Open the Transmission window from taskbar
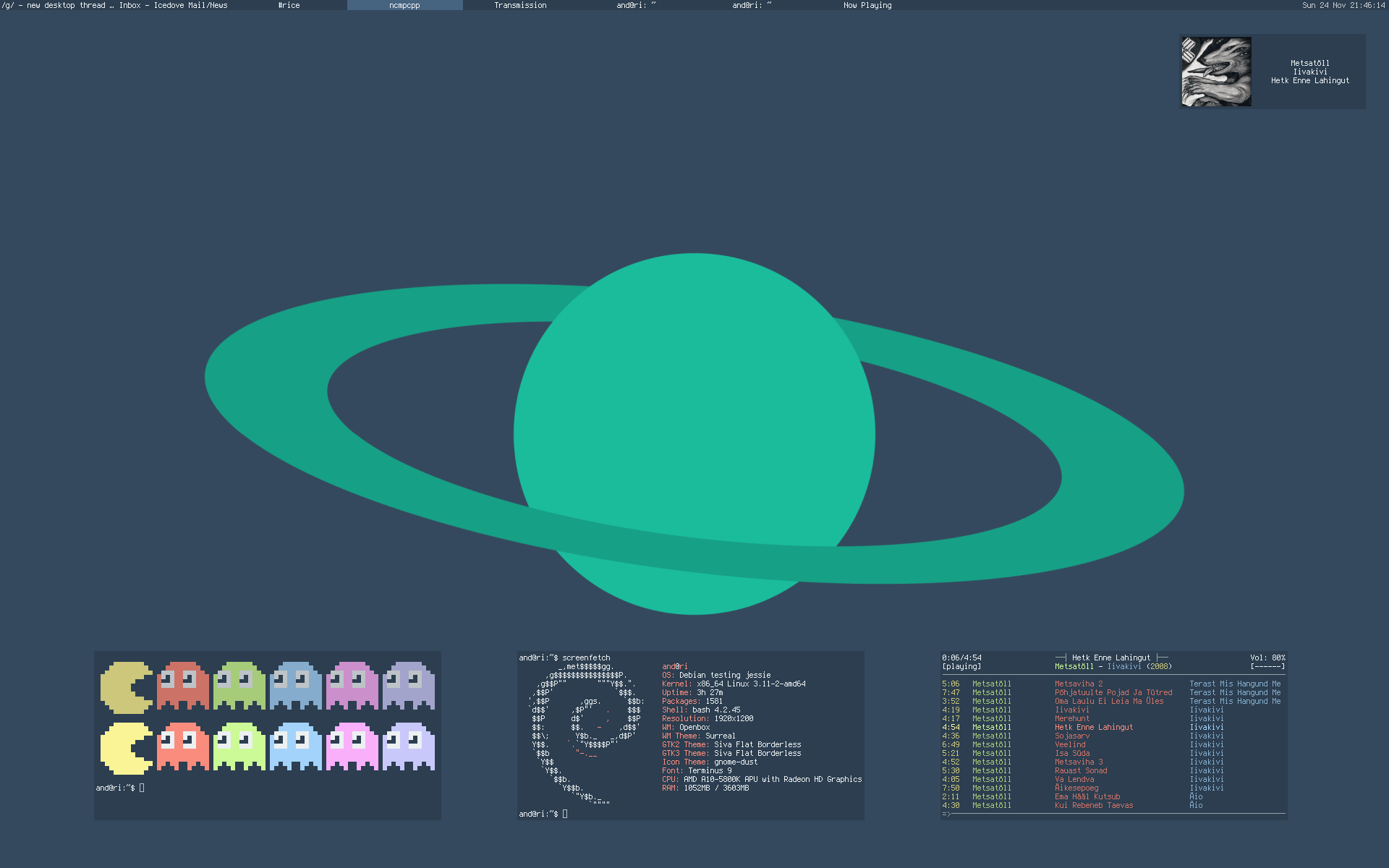This screenshot has width=1389, height=868. [x=520, y=5]
